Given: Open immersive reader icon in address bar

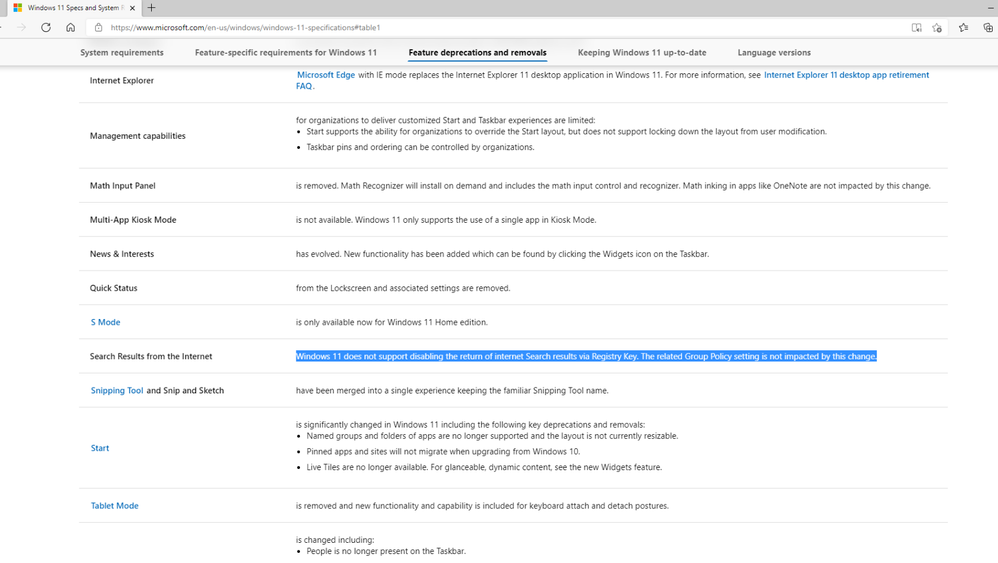Looking at the screenshot, I should [x=917, y=27].
